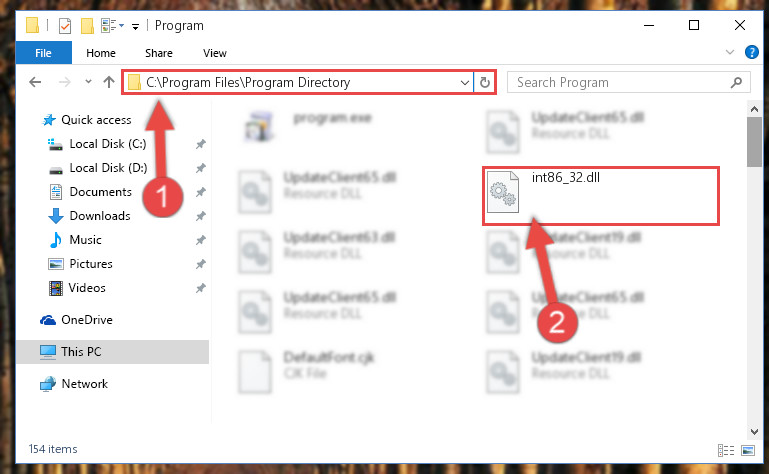This screenshot has height=474, width=769.
Task: Open the File menu
Action: point(43,53)
